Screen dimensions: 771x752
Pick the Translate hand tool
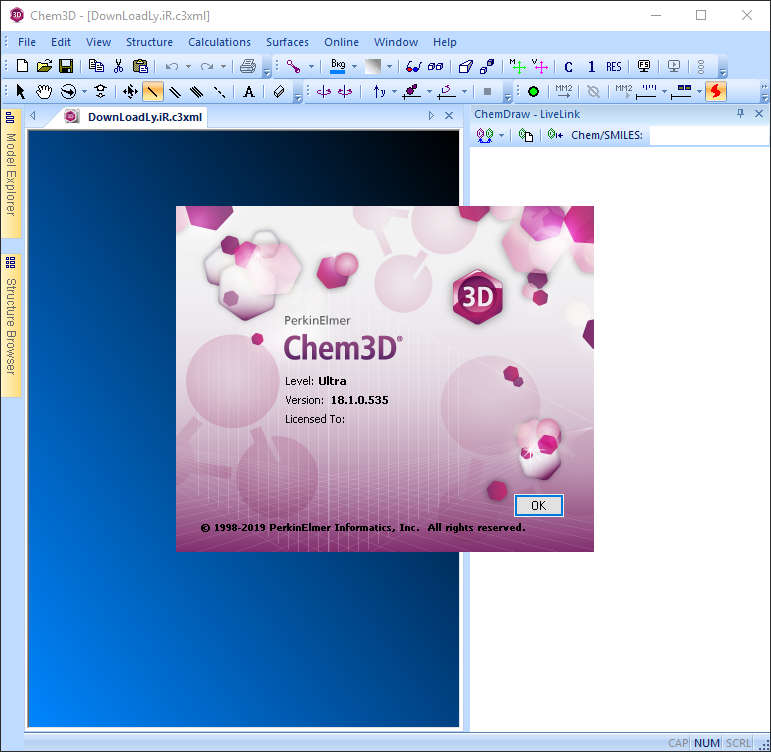(x=44, y=92)
